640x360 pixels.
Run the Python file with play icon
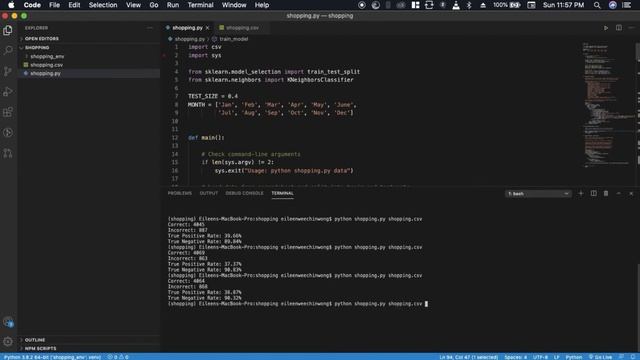tap(606, 28)
